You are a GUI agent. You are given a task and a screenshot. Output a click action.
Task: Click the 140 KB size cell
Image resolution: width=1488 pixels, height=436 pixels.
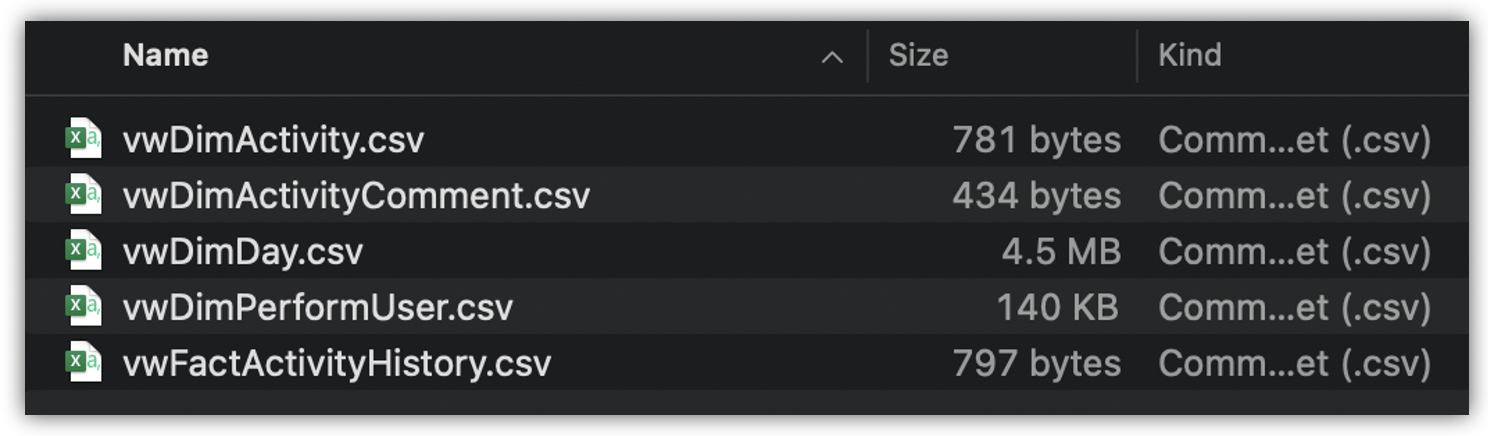(1058, 308)
